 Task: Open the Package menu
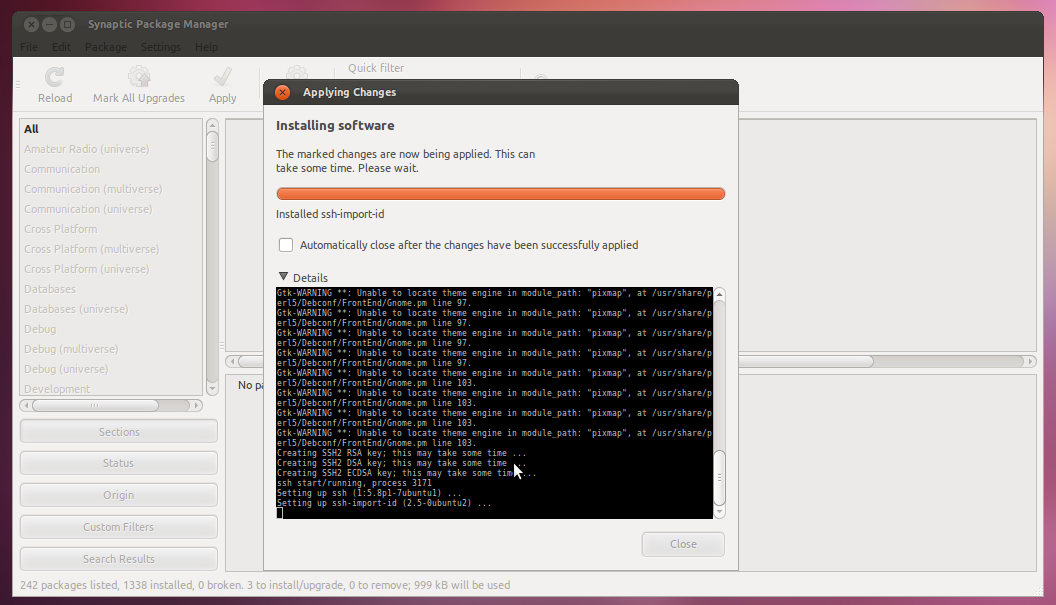tap(106, 46)
